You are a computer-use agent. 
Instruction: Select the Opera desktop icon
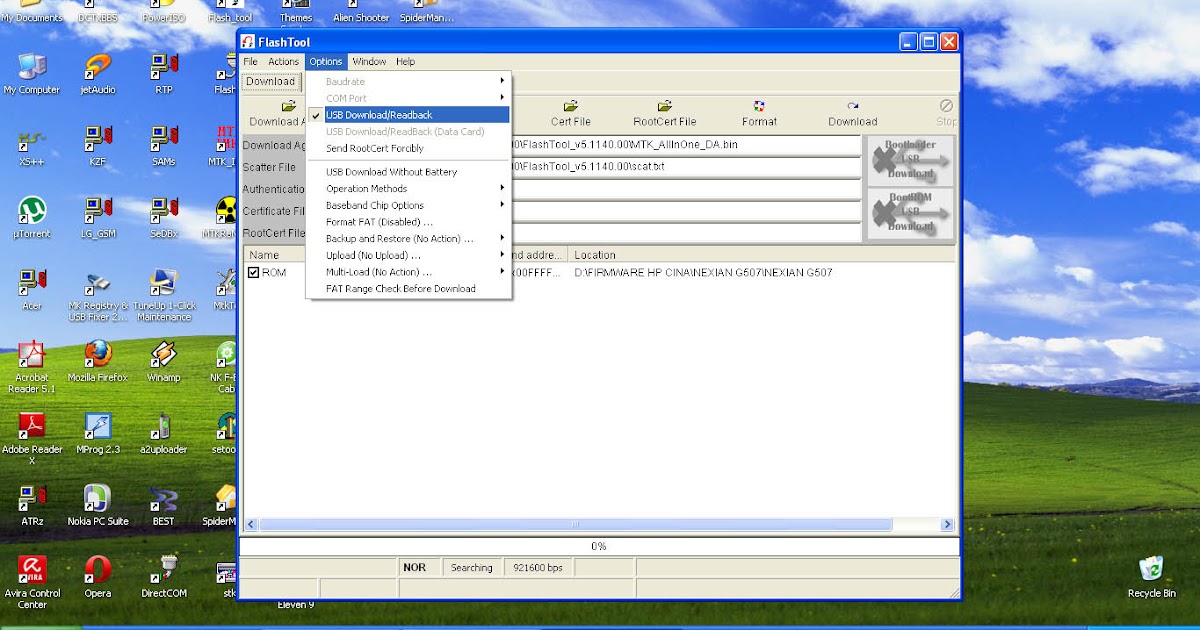(98, 570)
